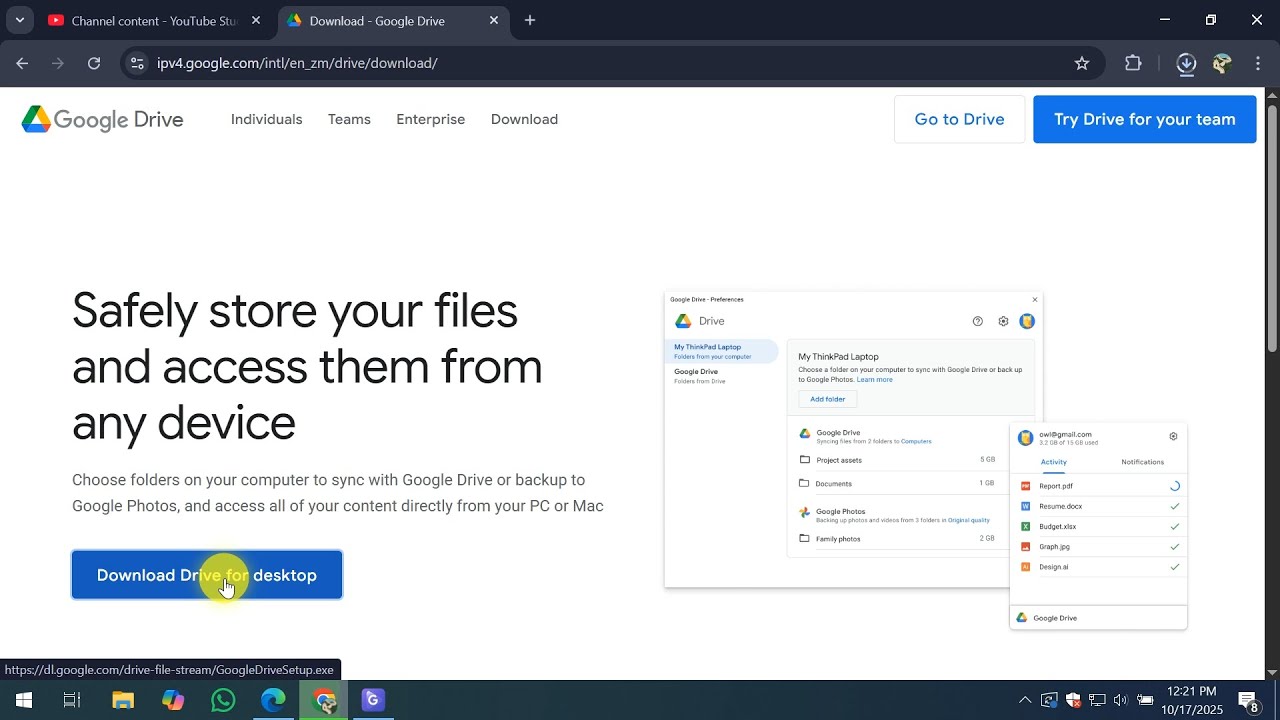Open the Individuals menu item

[x=266, y=119]
